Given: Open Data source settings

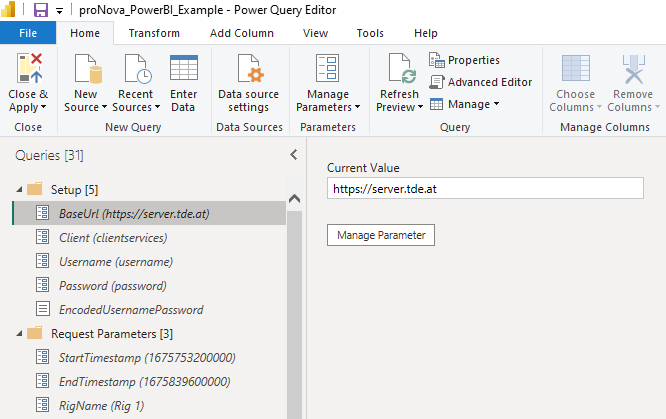Looking at the screenshot, I should click(249, 72).
